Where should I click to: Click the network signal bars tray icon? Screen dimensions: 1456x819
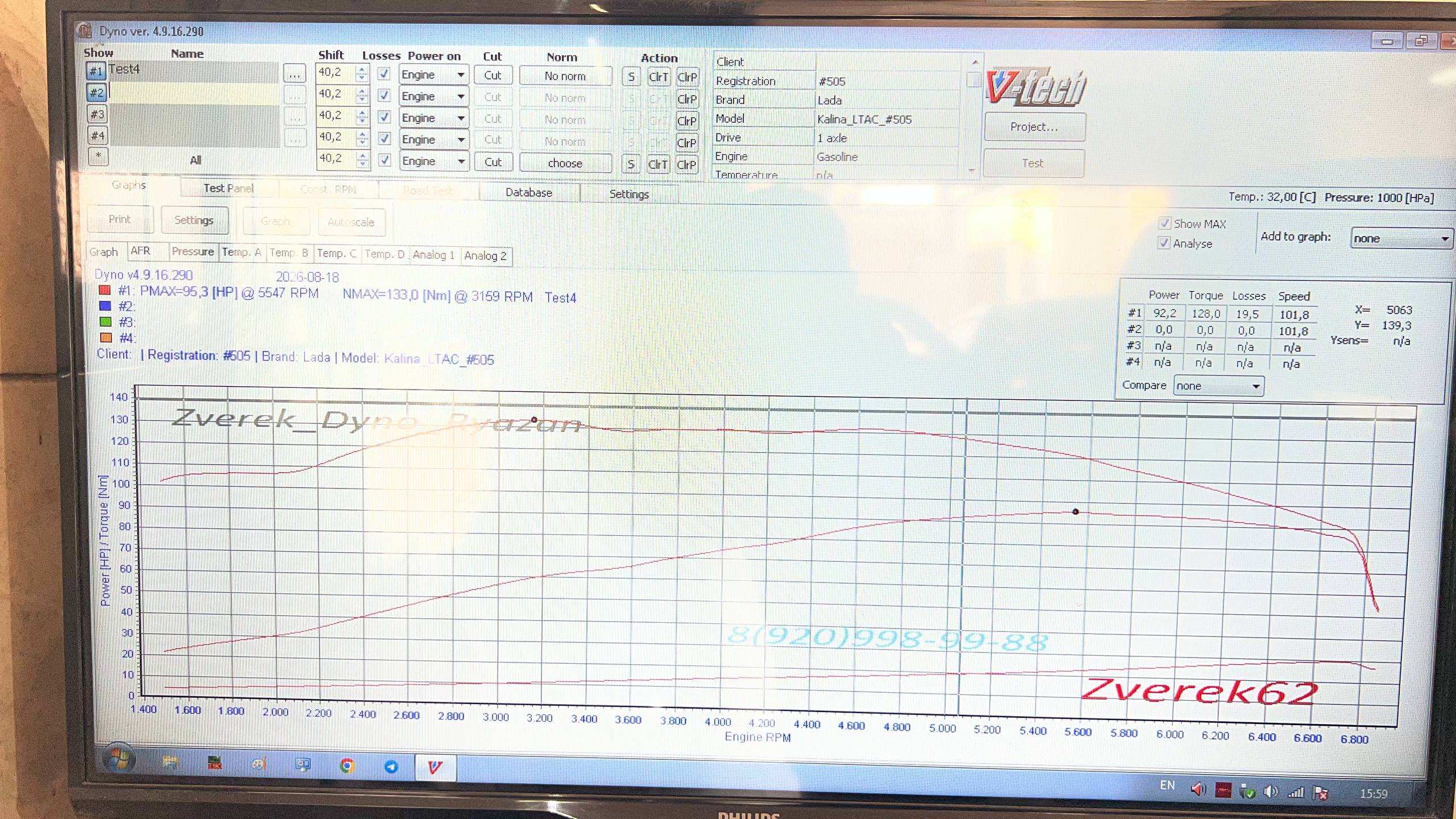point(1296,792)
